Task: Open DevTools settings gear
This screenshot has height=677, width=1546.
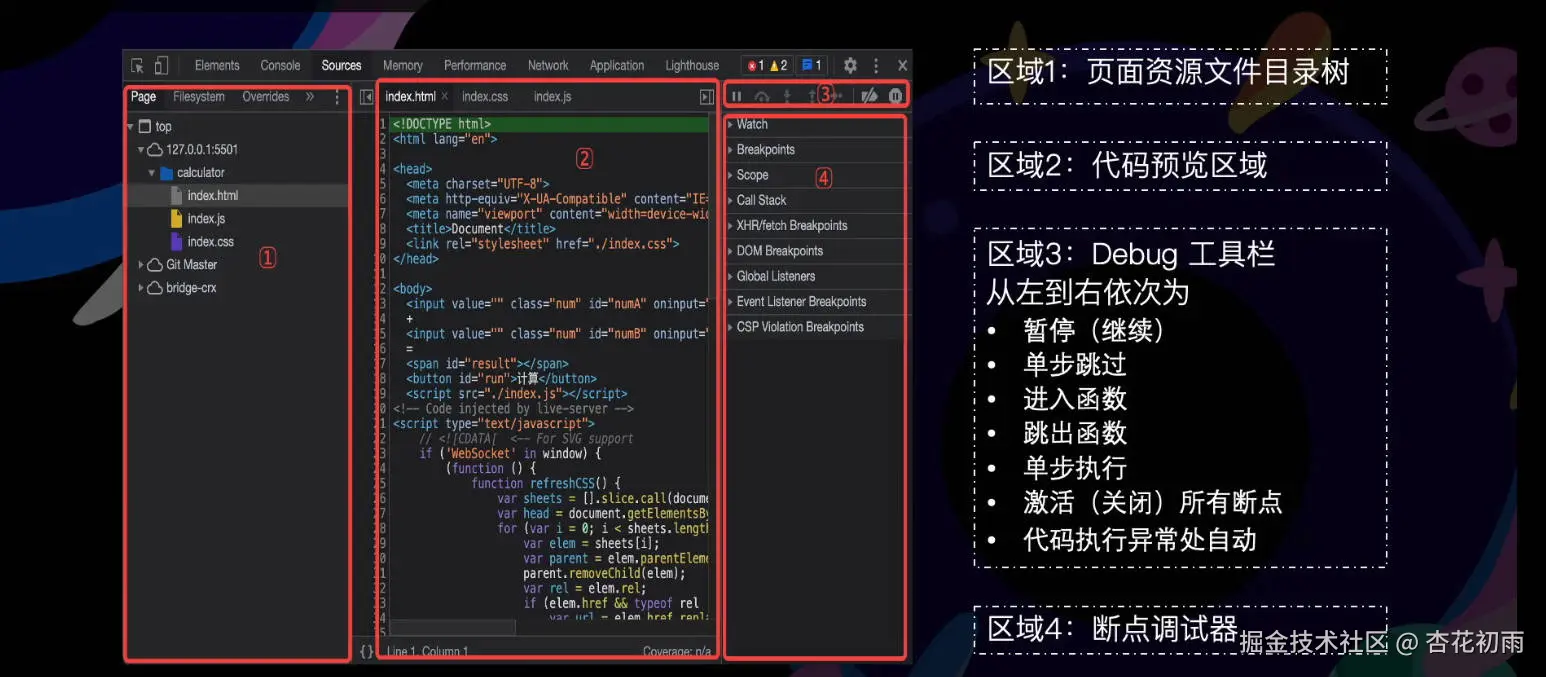Action: (850, 65)
